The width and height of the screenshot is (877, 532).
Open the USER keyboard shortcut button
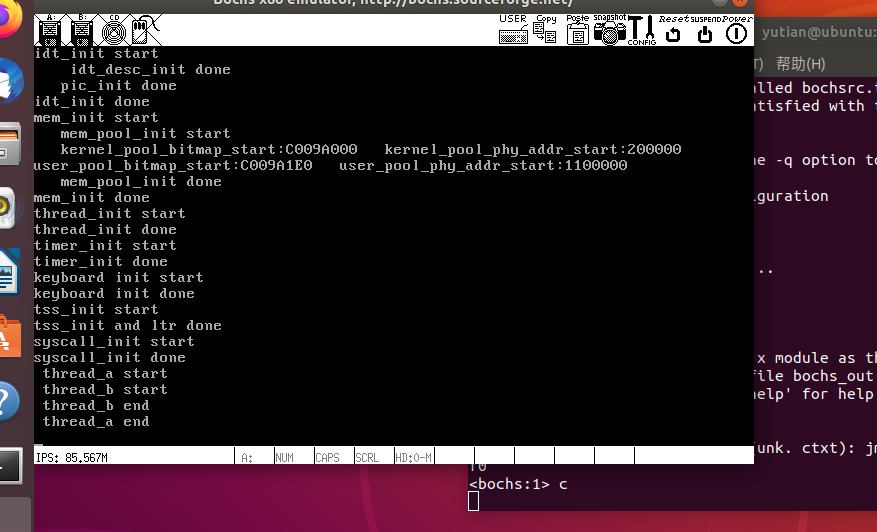(x=513, y=29)
